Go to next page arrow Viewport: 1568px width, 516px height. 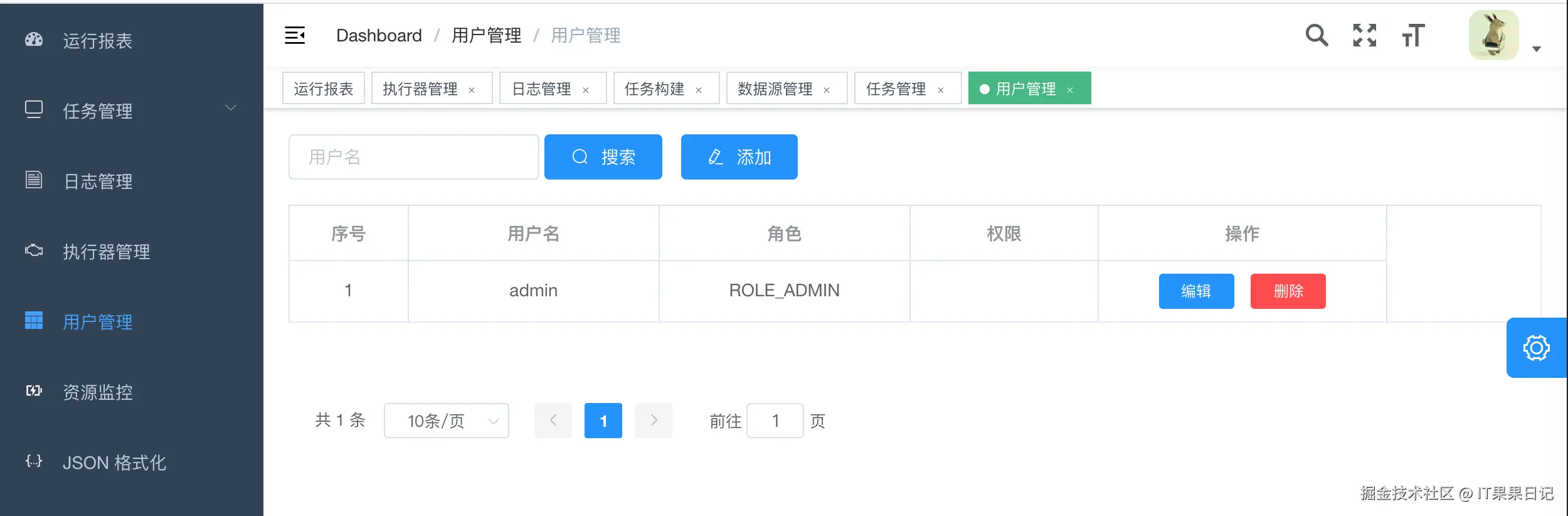pyautogui.click(x=654, y=421)
